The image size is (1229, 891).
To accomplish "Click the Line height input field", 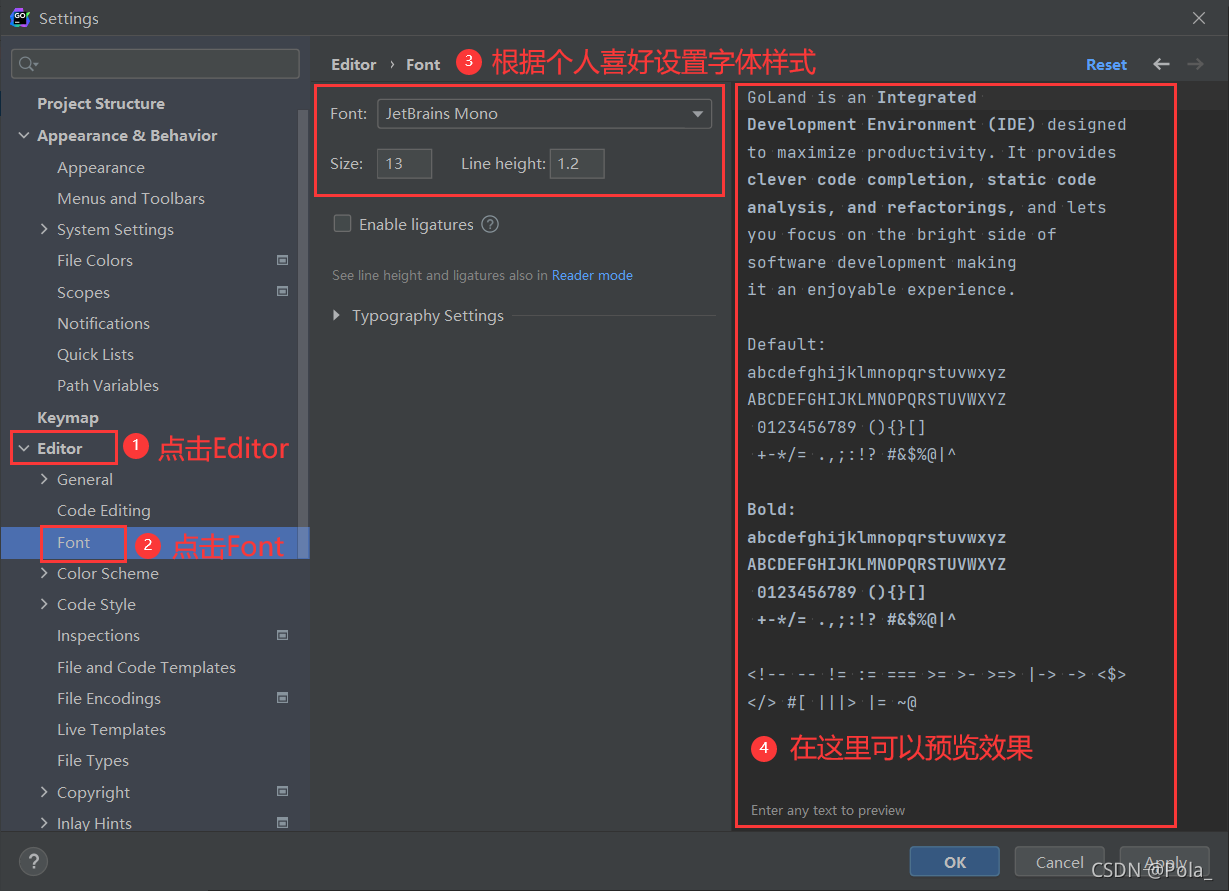I will 577,163.
